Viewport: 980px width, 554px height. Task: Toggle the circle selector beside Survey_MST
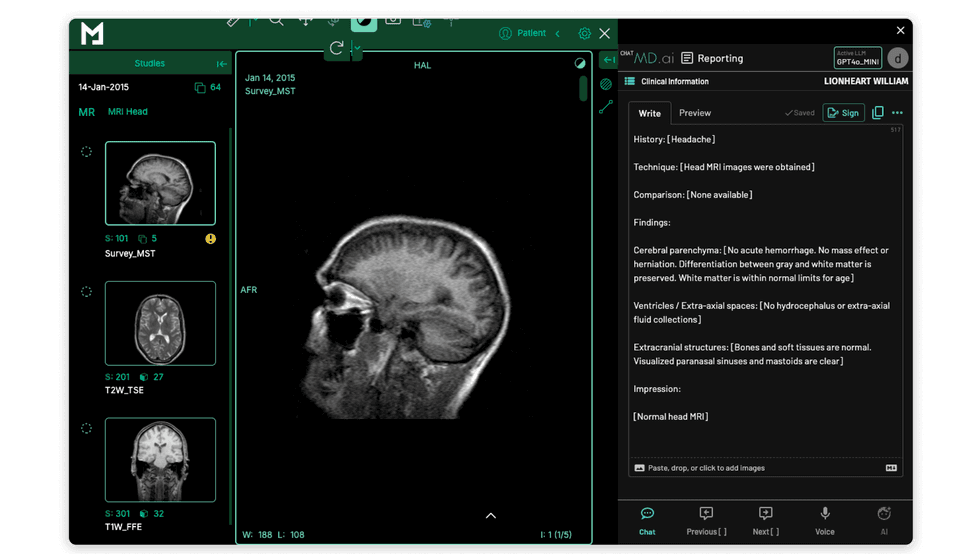tap(86, 151)
